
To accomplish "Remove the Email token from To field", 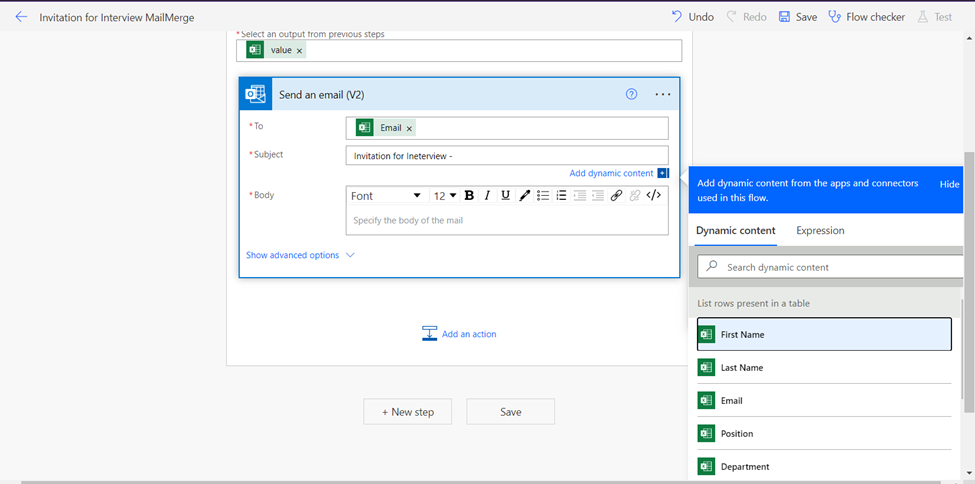I will [x=409, y=128].
